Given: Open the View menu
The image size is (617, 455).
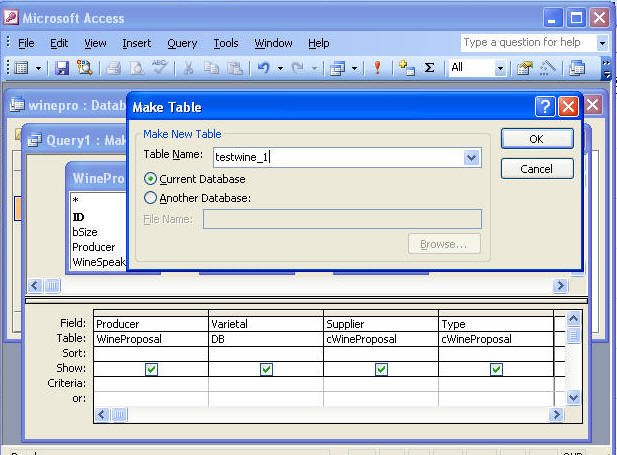Looking at the screenshot, I should pos(95,43).
